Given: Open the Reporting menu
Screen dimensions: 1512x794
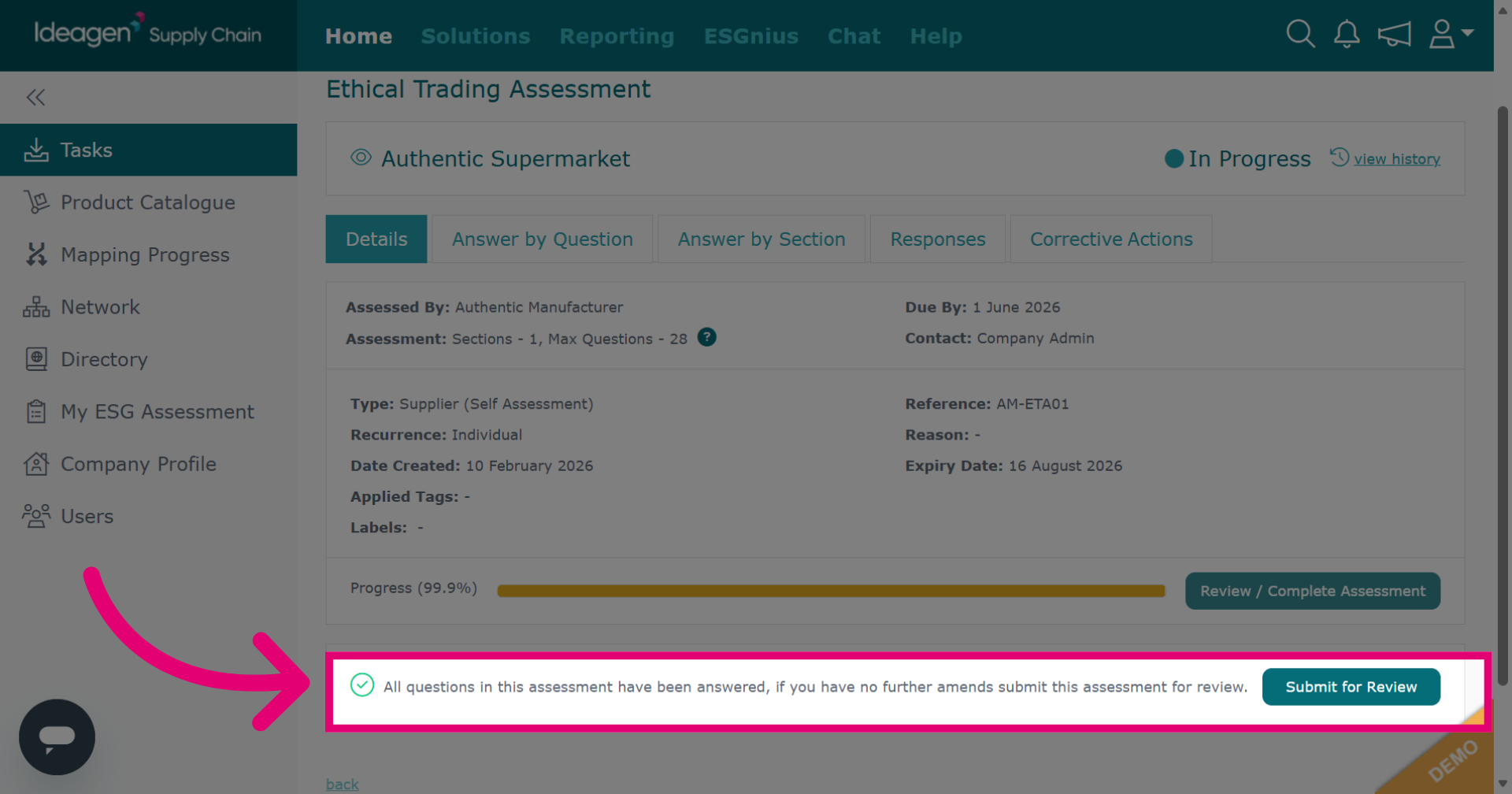Looking at the screenshot, I should [617, 36].
